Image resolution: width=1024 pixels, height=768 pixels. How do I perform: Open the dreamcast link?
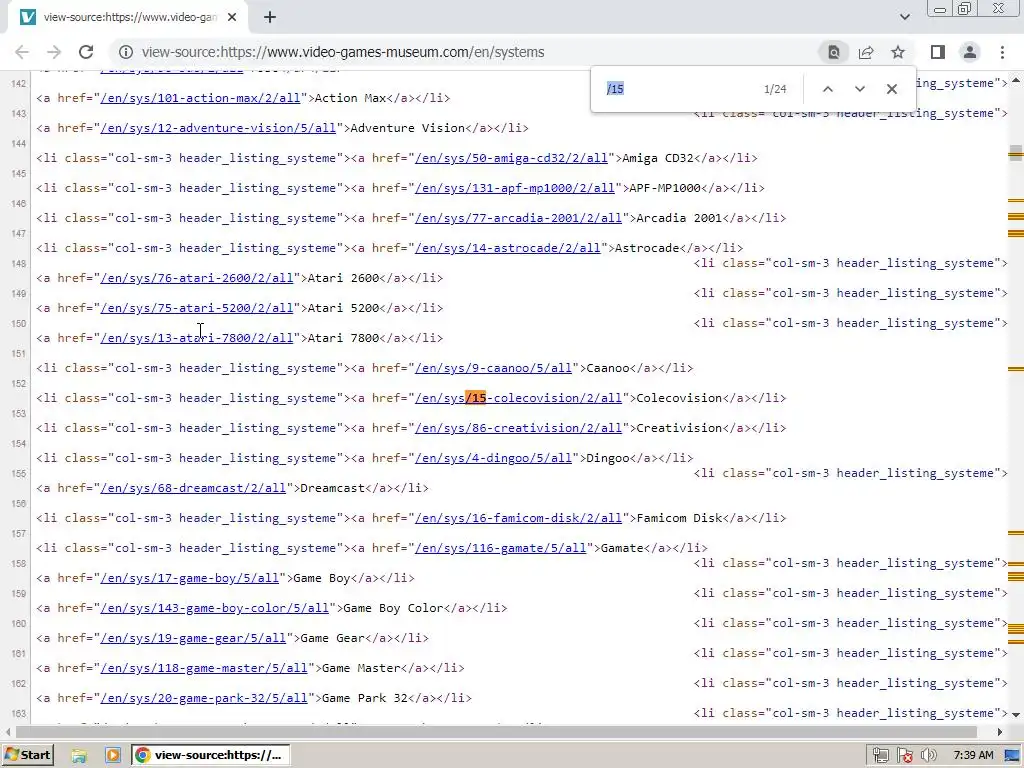tap(193, 488)
